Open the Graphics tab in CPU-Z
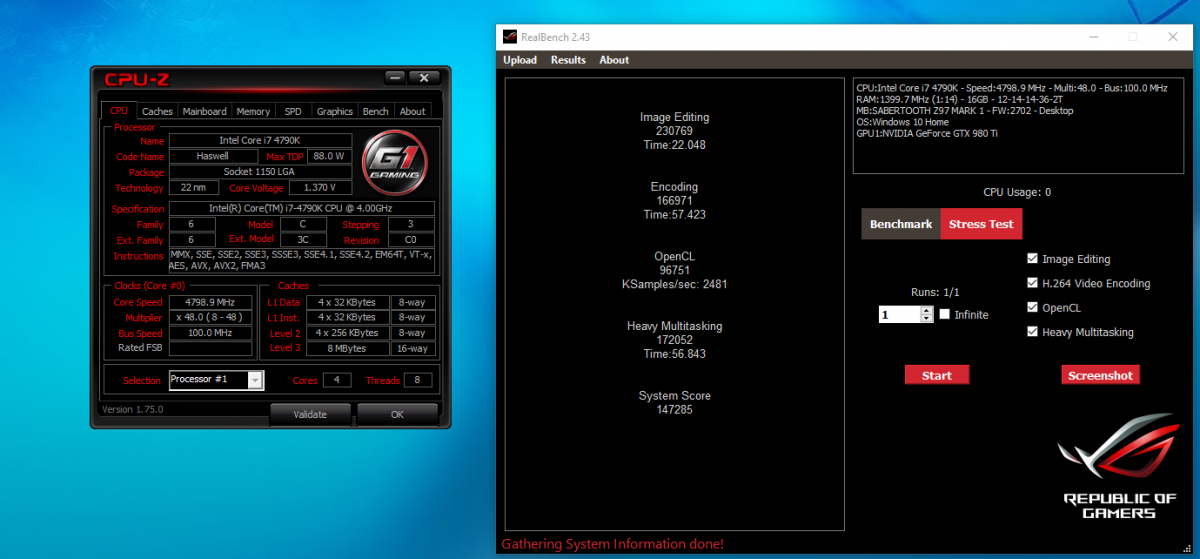The height and width of the screenshot is (559, 1200). click(335, 111)
